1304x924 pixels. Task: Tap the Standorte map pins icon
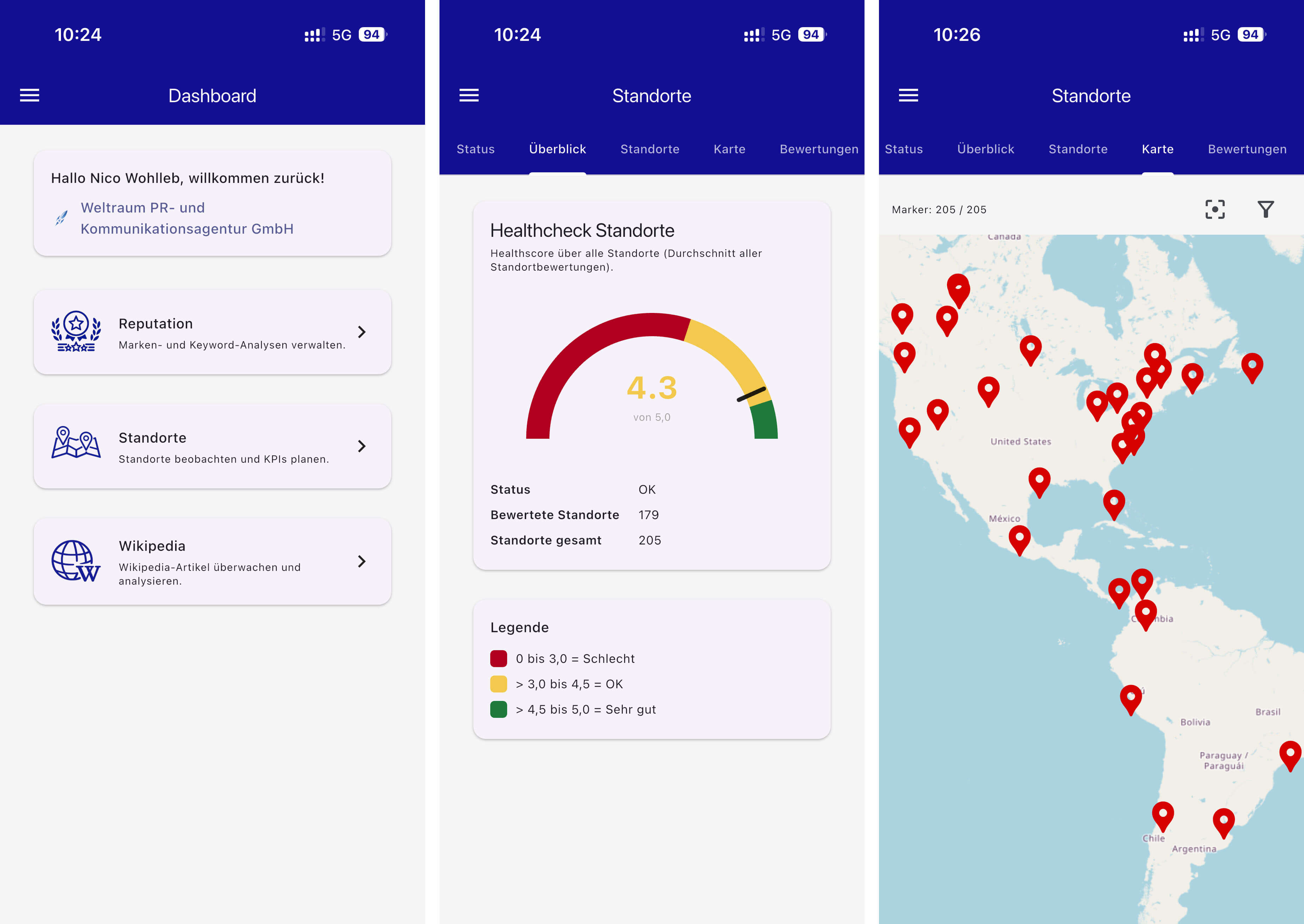[x=76, y=443]
